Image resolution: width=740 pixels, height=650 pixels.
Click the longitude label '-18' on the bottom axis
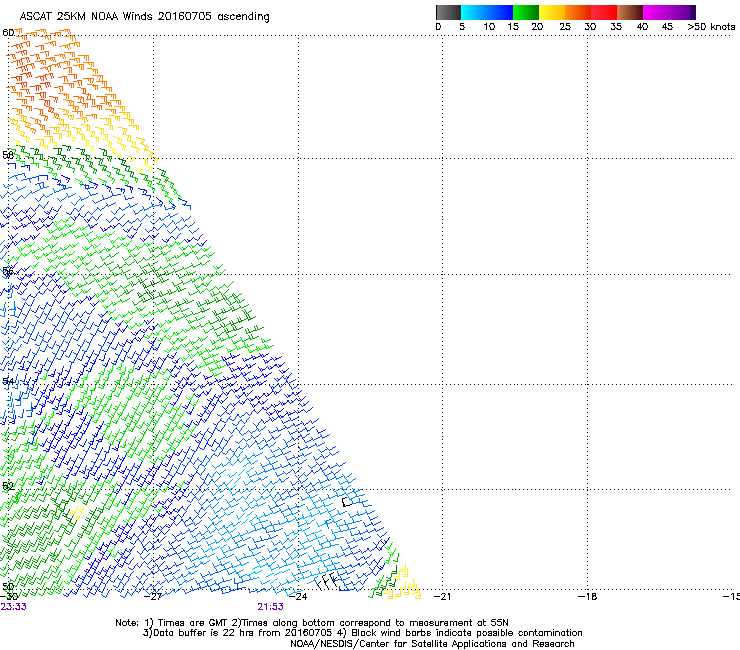pos(588,596)
